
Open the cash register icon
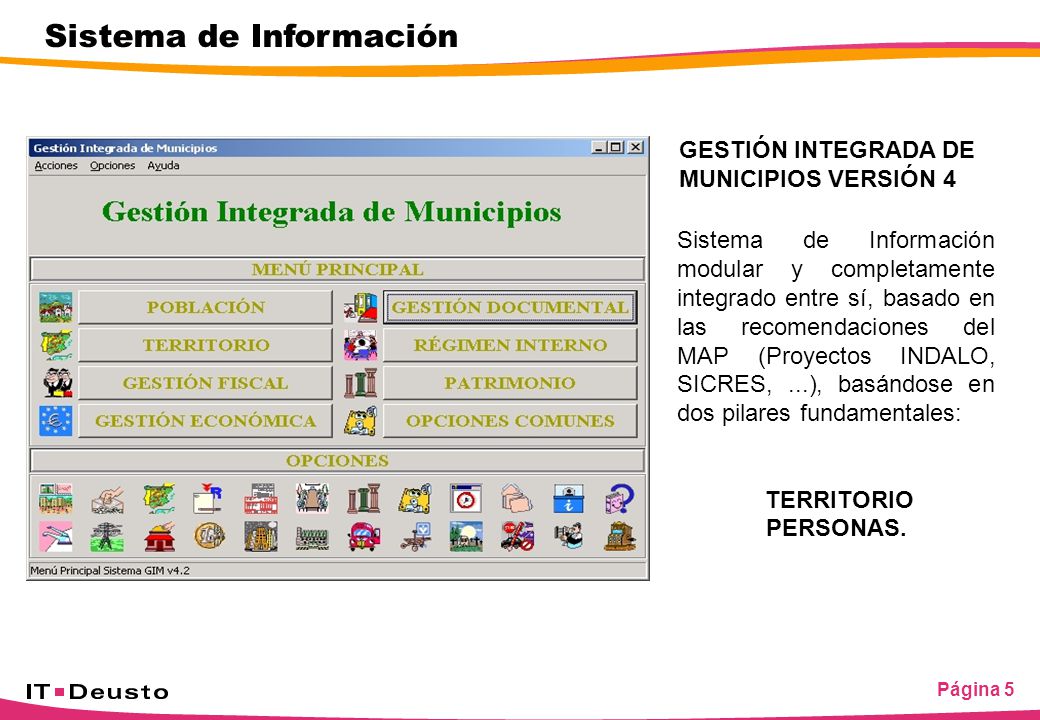619,536
